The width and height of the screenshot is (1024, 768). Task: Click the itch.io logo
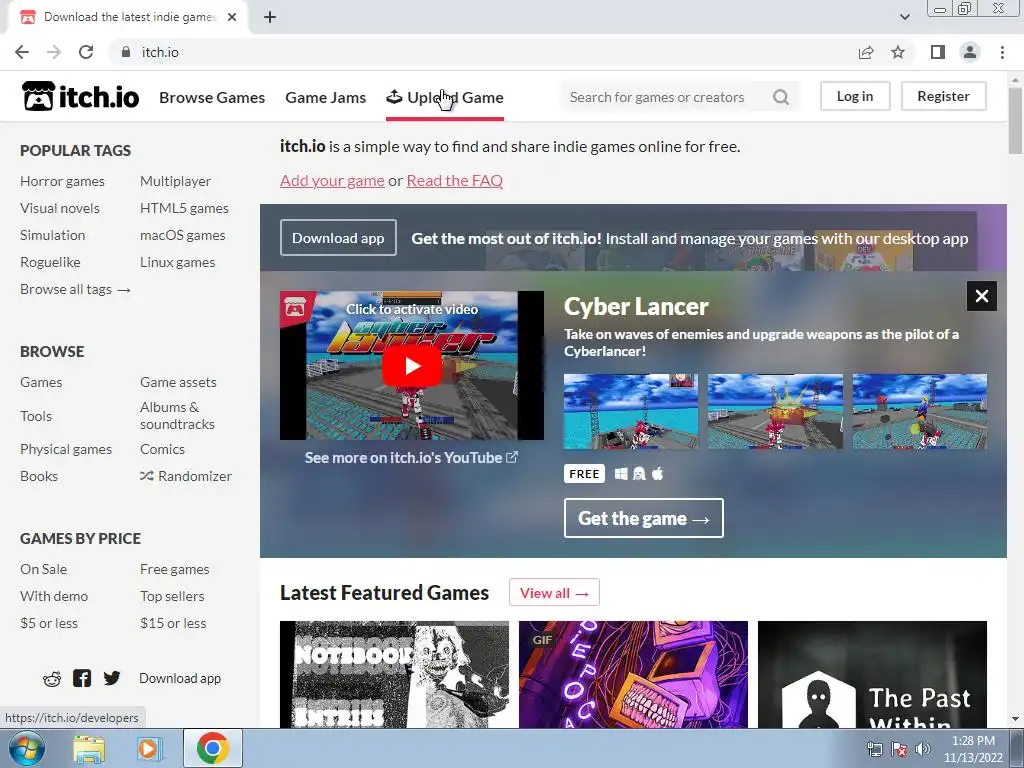(x=81, y=97)
